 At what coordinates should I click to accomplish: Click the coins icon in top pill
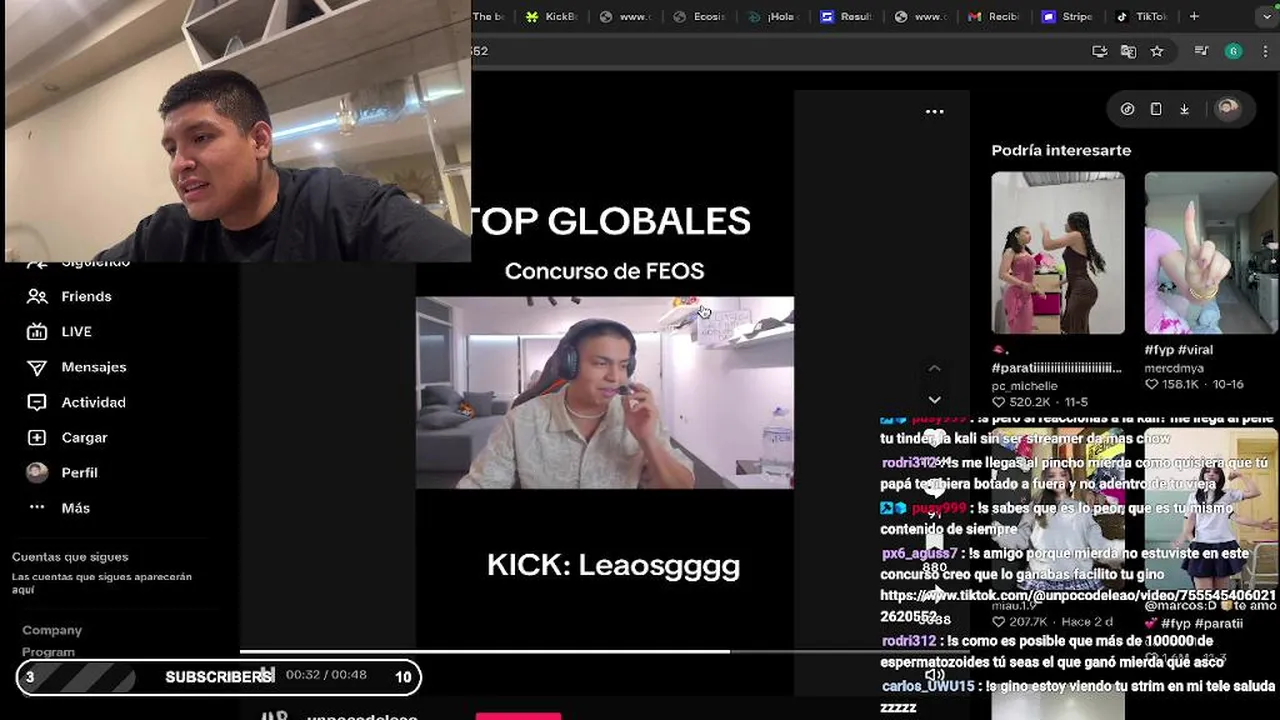(1127, 109)
